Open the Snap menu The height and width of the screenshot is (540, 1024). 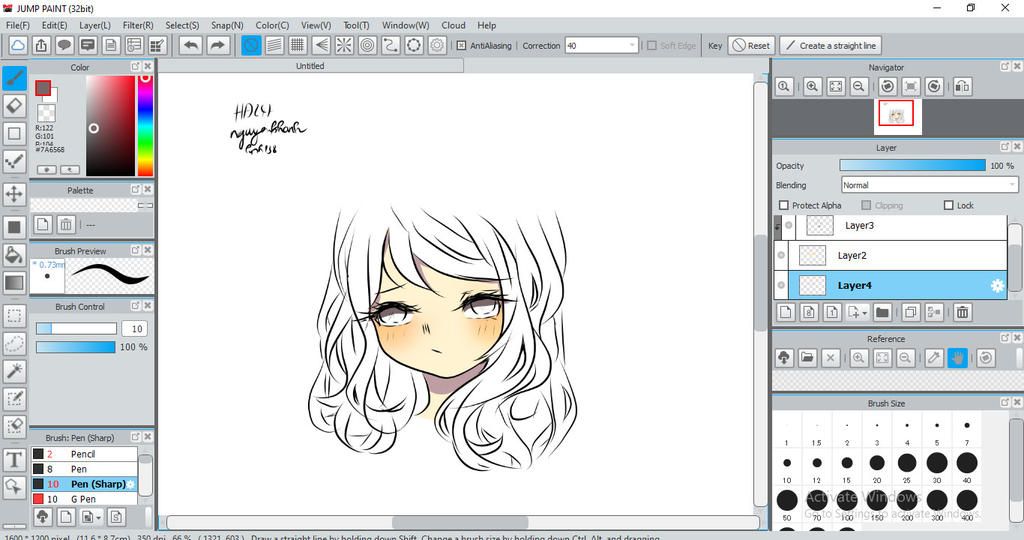click(227, 25)
